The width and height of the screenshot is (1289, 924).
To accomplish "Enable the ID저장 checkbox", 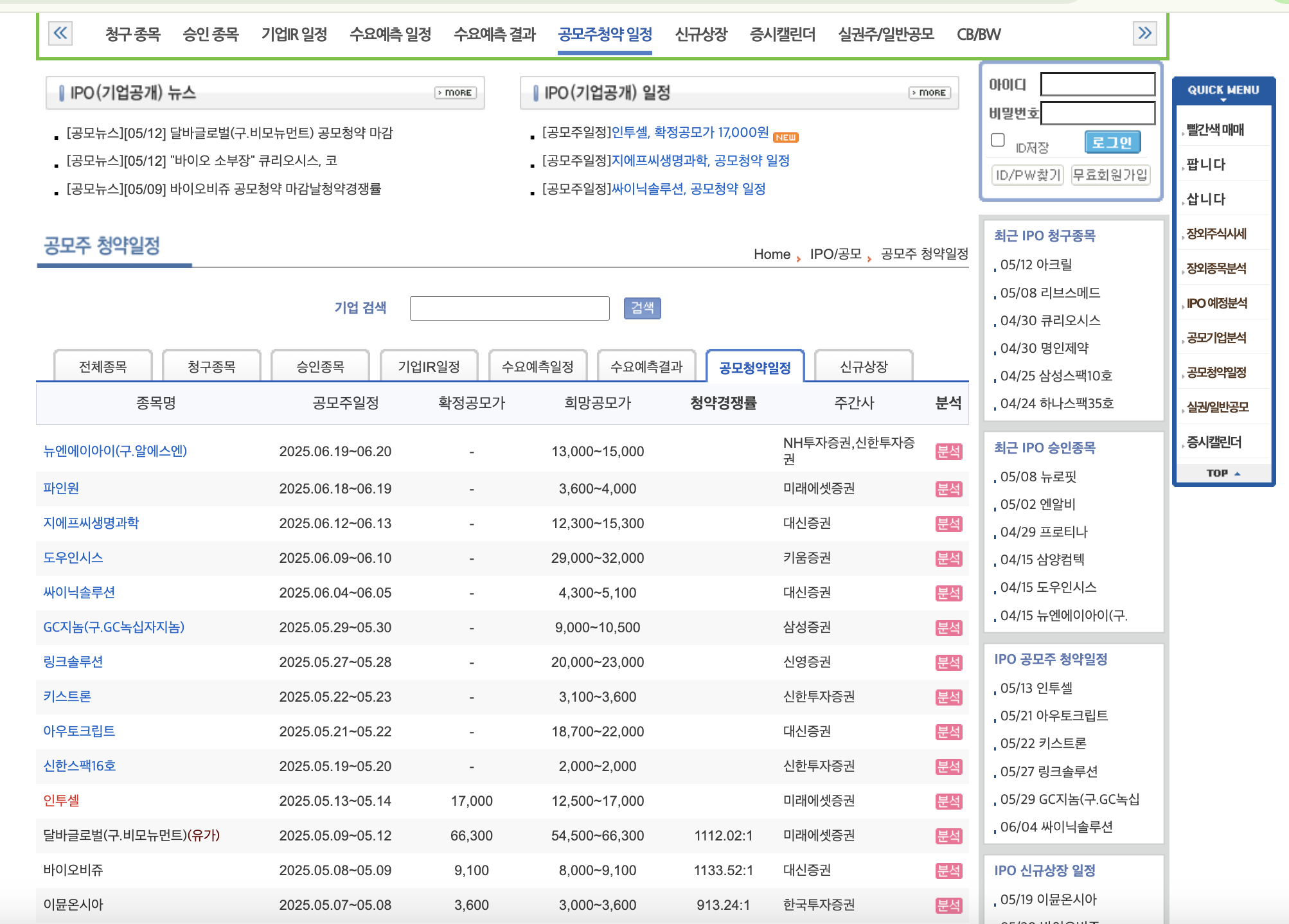I will coord(997,138).
